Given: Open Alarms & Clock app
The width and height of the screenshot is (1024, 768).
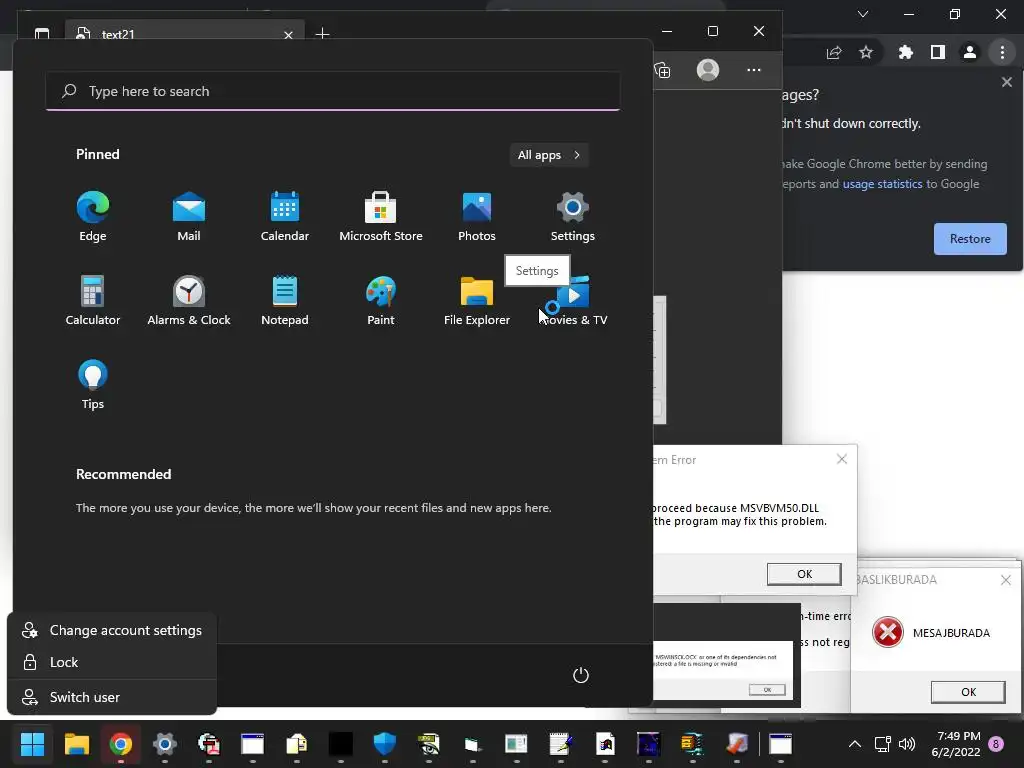Looking at the screenshot, I should click(x=189, y=300).
